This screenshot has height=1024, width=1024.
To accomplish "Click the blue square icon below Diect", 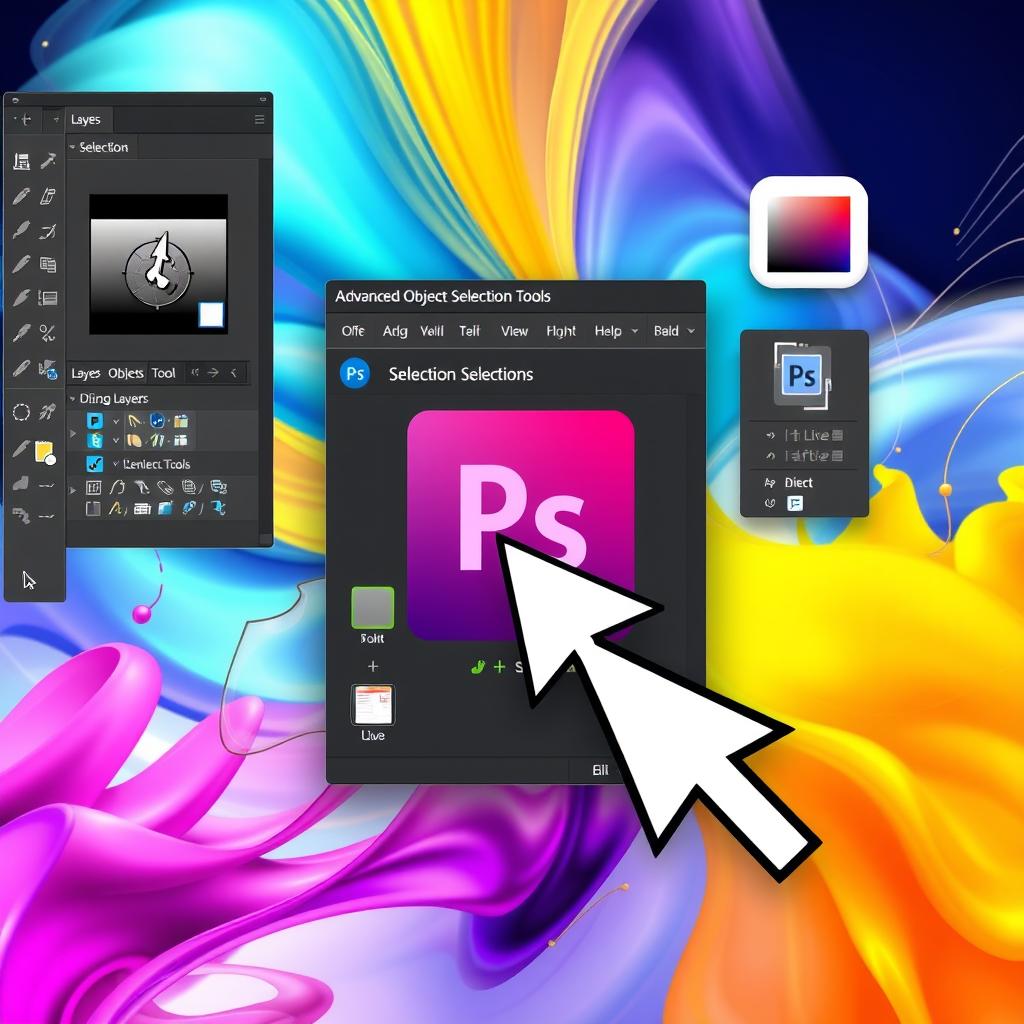I will [795, 504].
